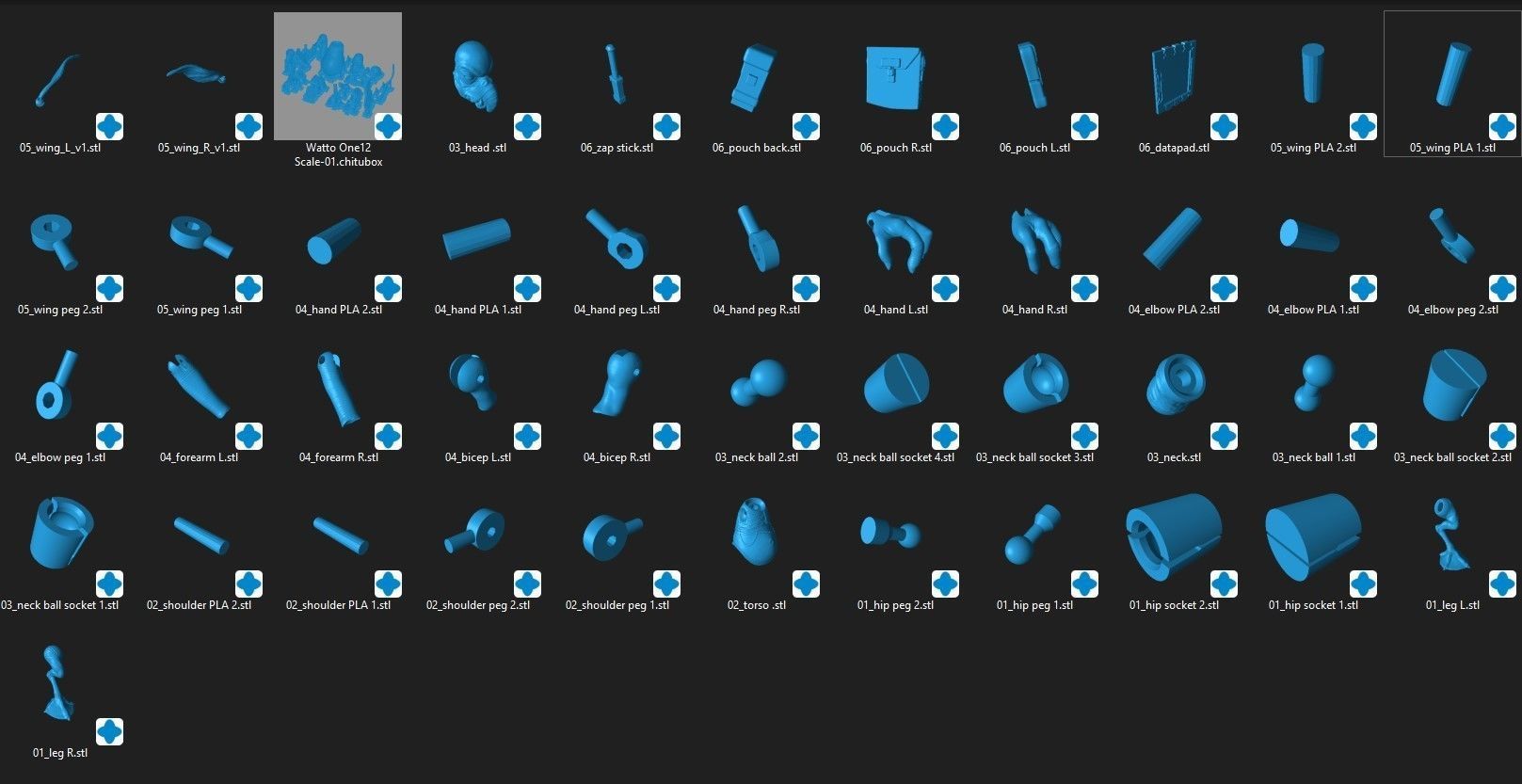This screenshot has width=1522, height=784.
Task: Select the 01_leg L.stl model icon
Action: 1452,535
